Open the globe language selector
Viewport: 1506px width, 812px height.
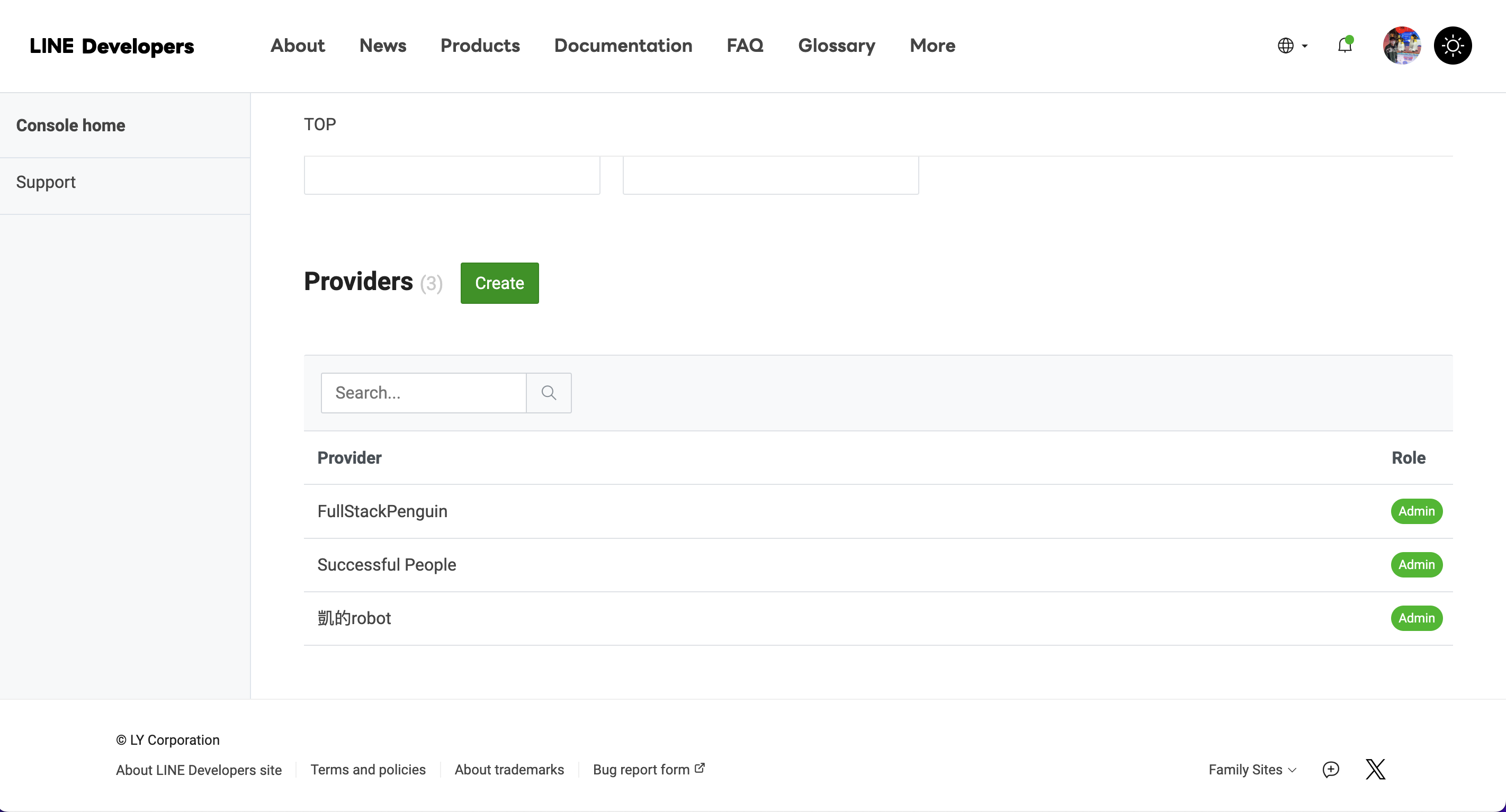coord(1292,45)
